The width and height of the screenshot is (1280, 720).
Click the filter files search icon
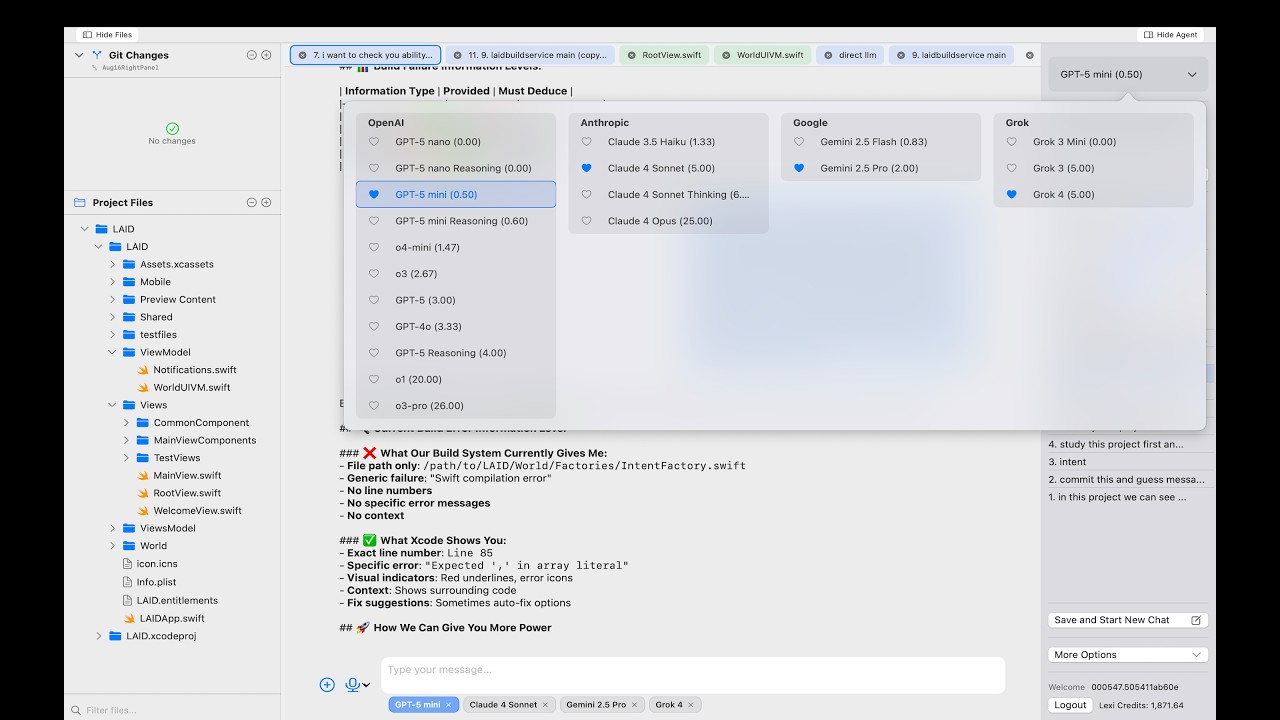click(x=76, y=710)
